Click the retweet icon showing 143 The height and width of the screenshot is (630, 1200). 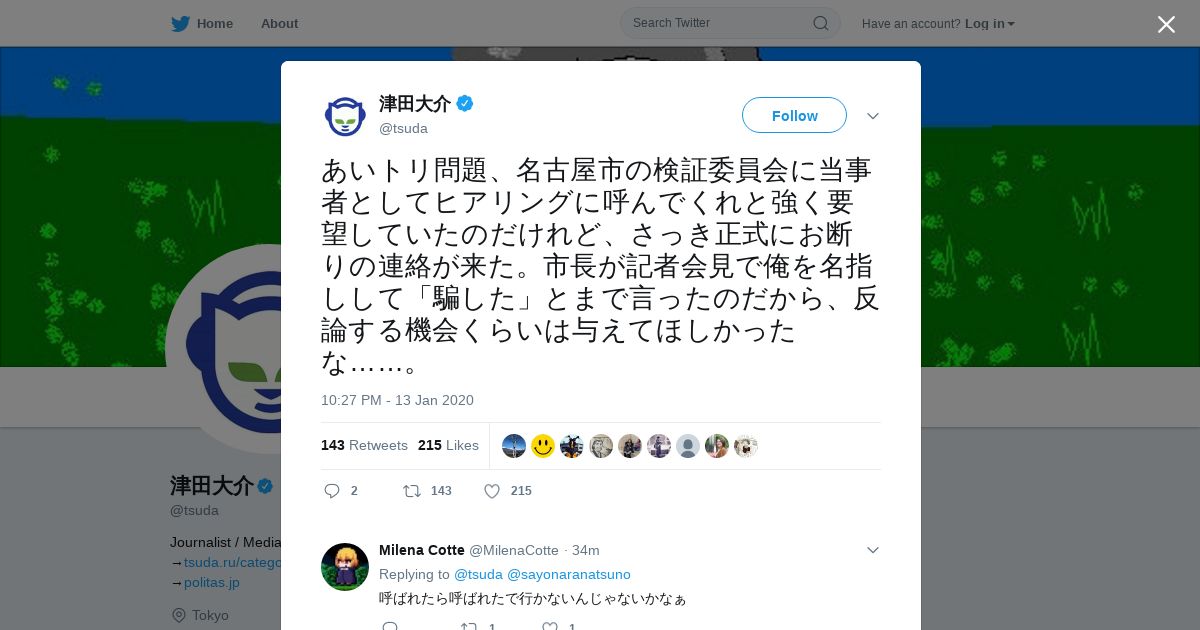411,491
